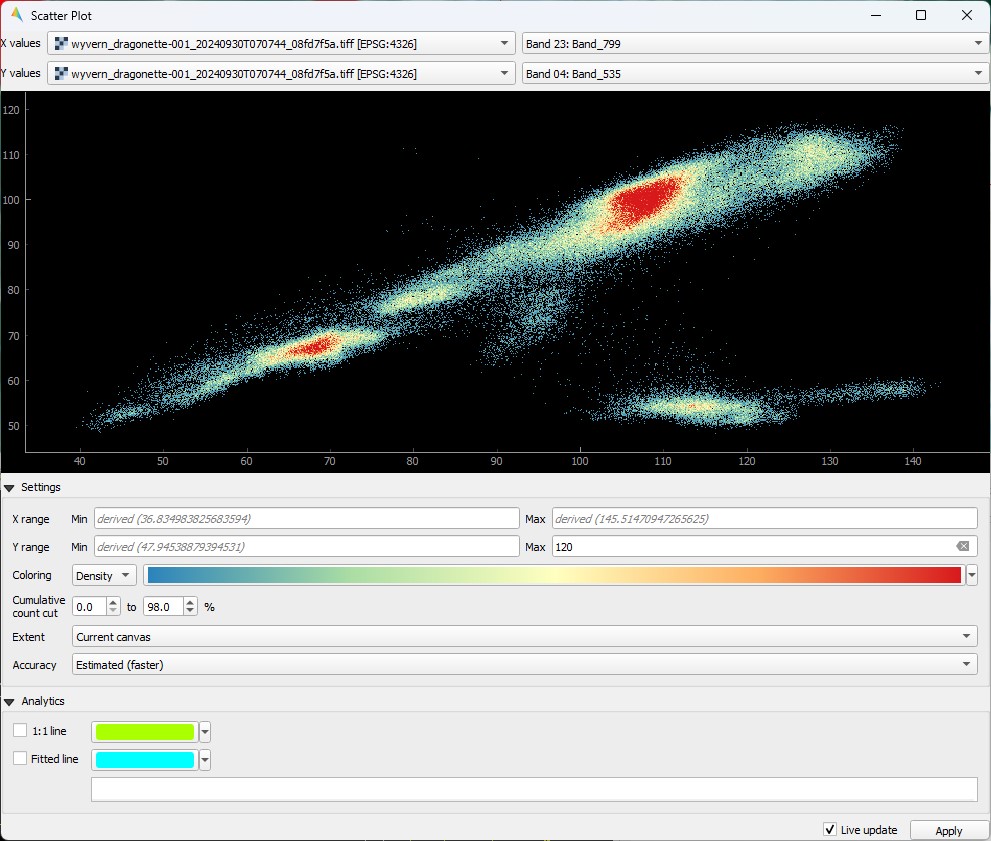Pick the cyan Fitted line color
Screen dimensions: 991x841
(145, 760)
